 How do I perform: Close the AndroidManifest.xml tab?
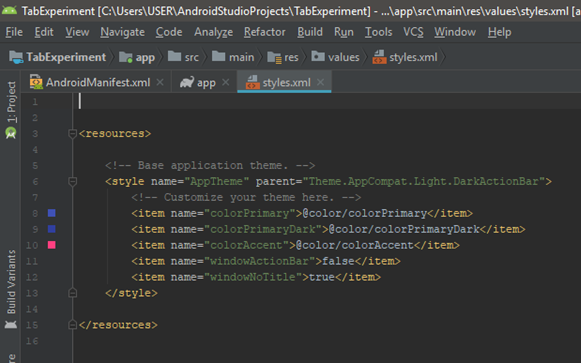160,82
